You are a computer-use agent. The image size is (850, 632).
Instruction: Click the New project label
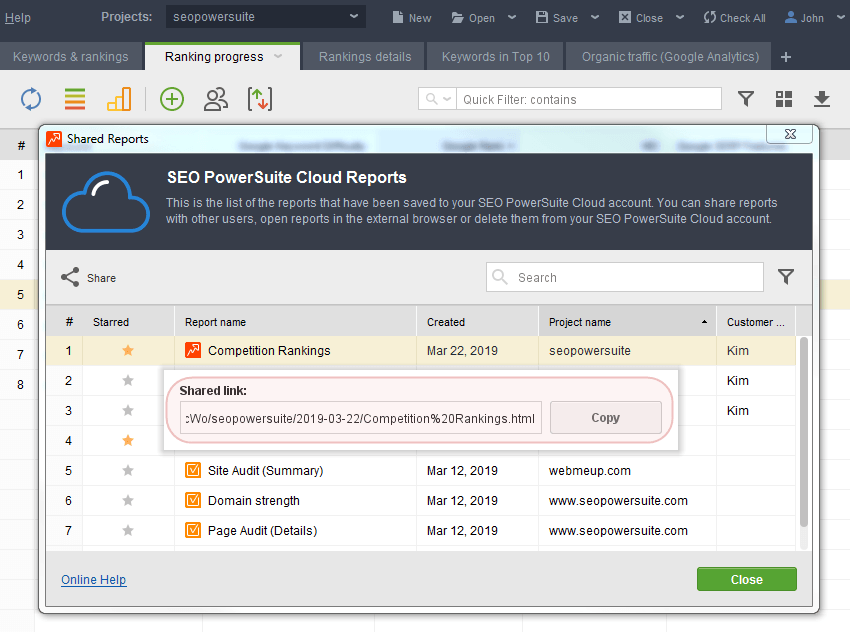pos(420,18)
